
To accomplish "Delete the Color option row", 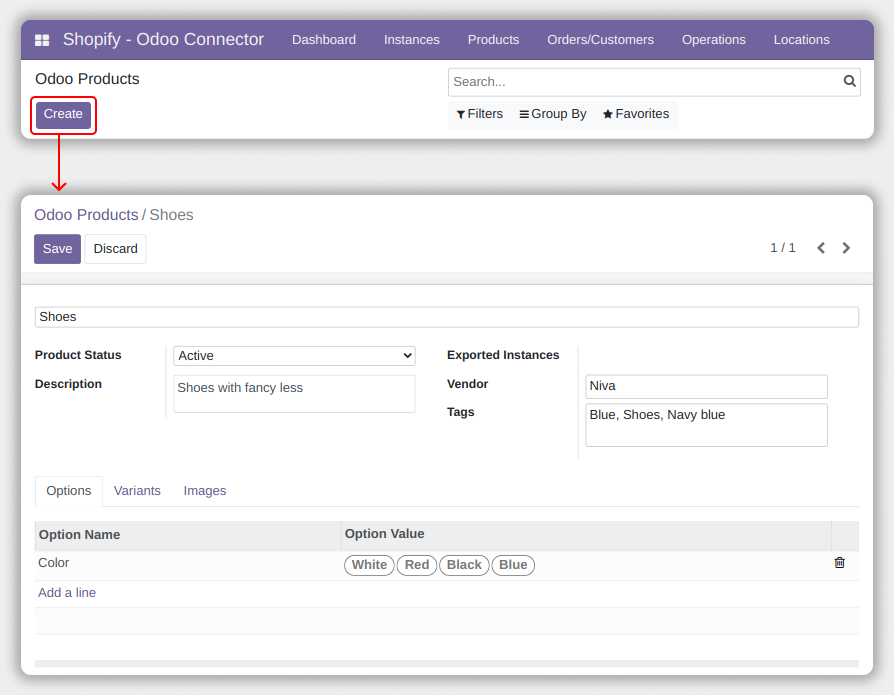I will tap(839, 563).
